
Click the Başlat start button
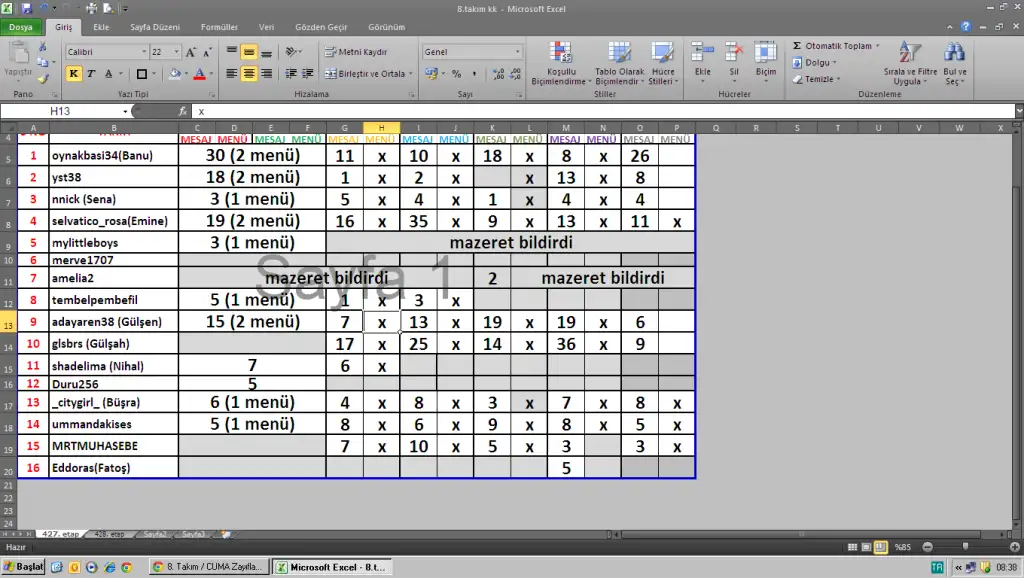pyautogui.click(x=23, y=567)
